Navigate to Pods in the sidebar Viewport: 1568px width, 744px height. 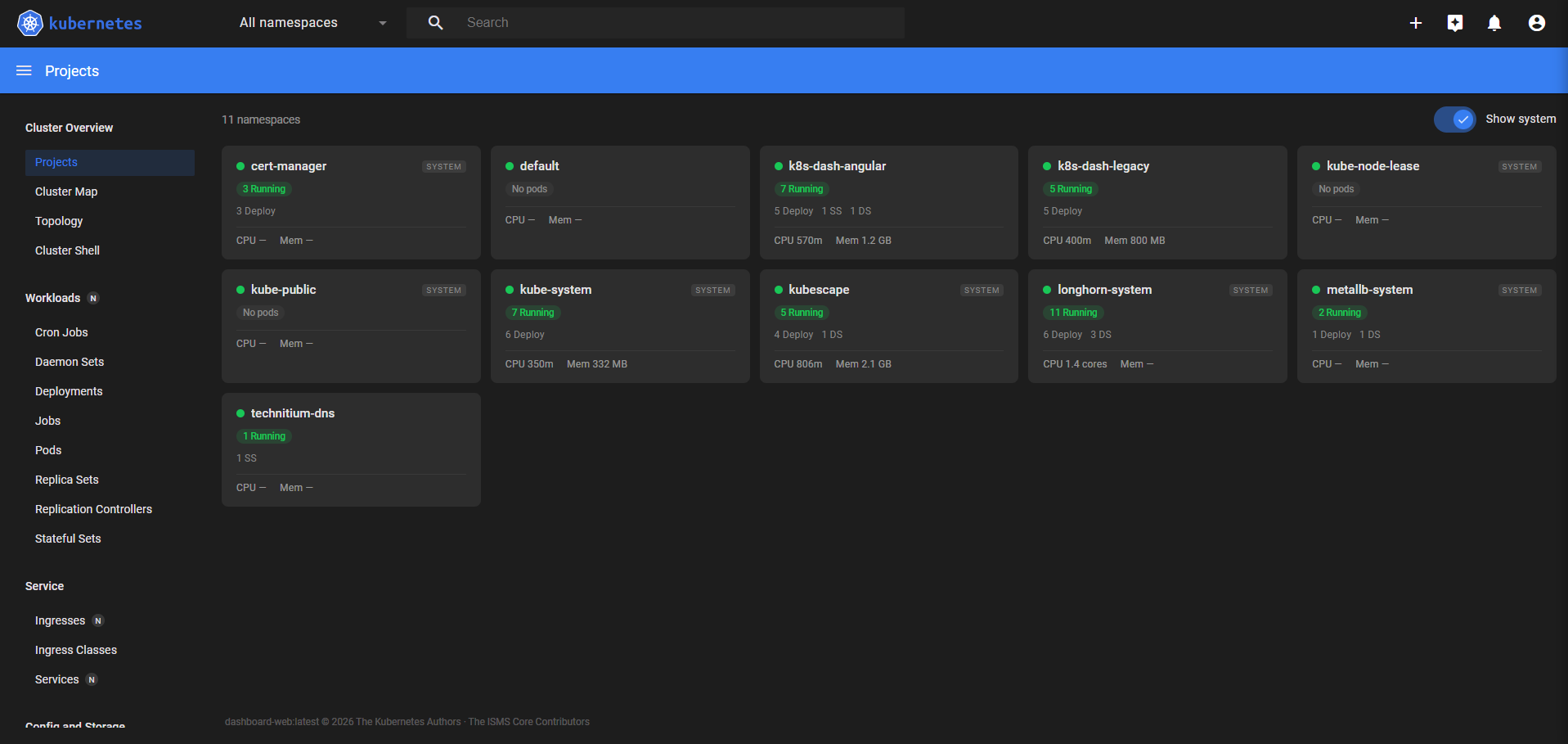pos(48,450)
